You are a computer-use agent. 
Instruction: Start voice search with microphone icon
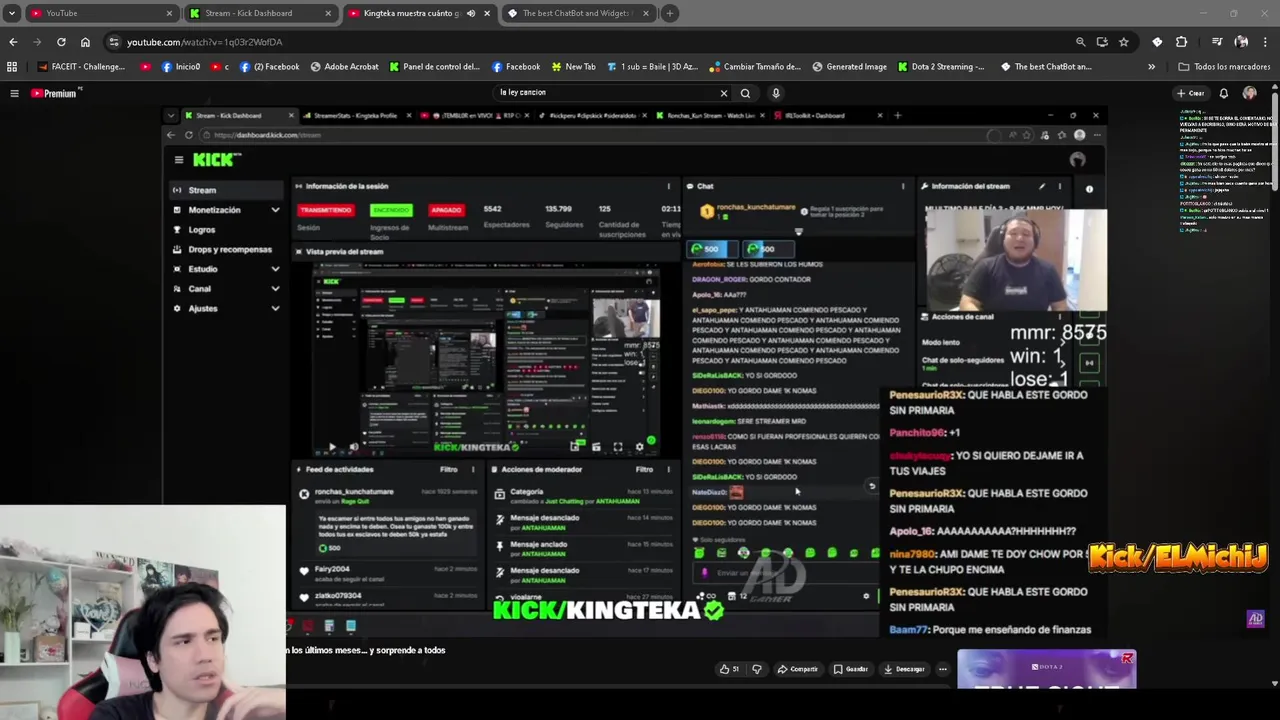775,93
